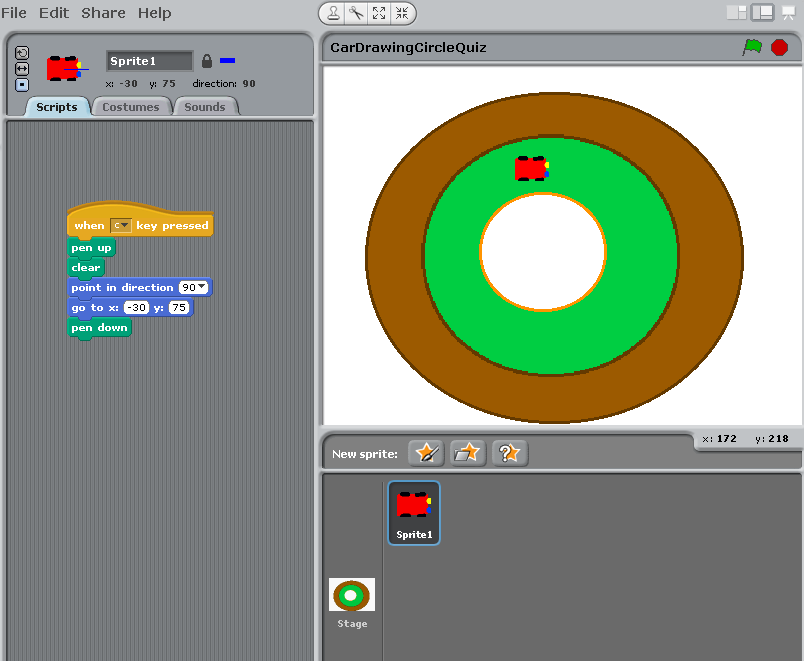Screen dimensions: 804x661
Task: Click the when key pressed hat block
Action: coord(140,219)
